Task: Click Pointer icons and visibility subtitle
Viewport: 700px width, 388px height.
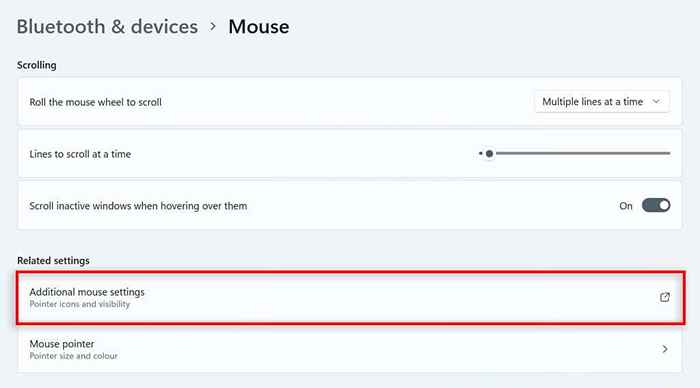Action: point(79,304)
